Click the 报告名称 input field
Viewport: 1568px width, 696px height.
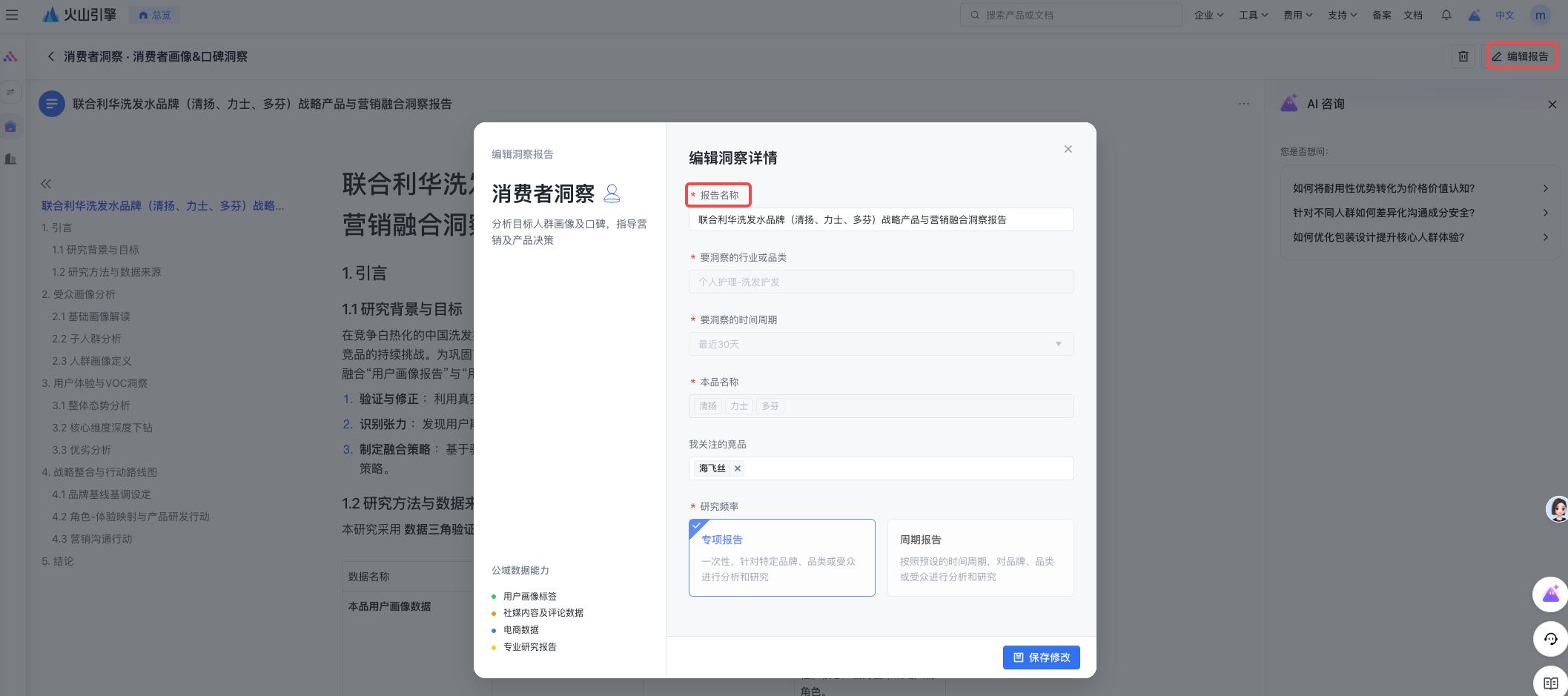881,219
